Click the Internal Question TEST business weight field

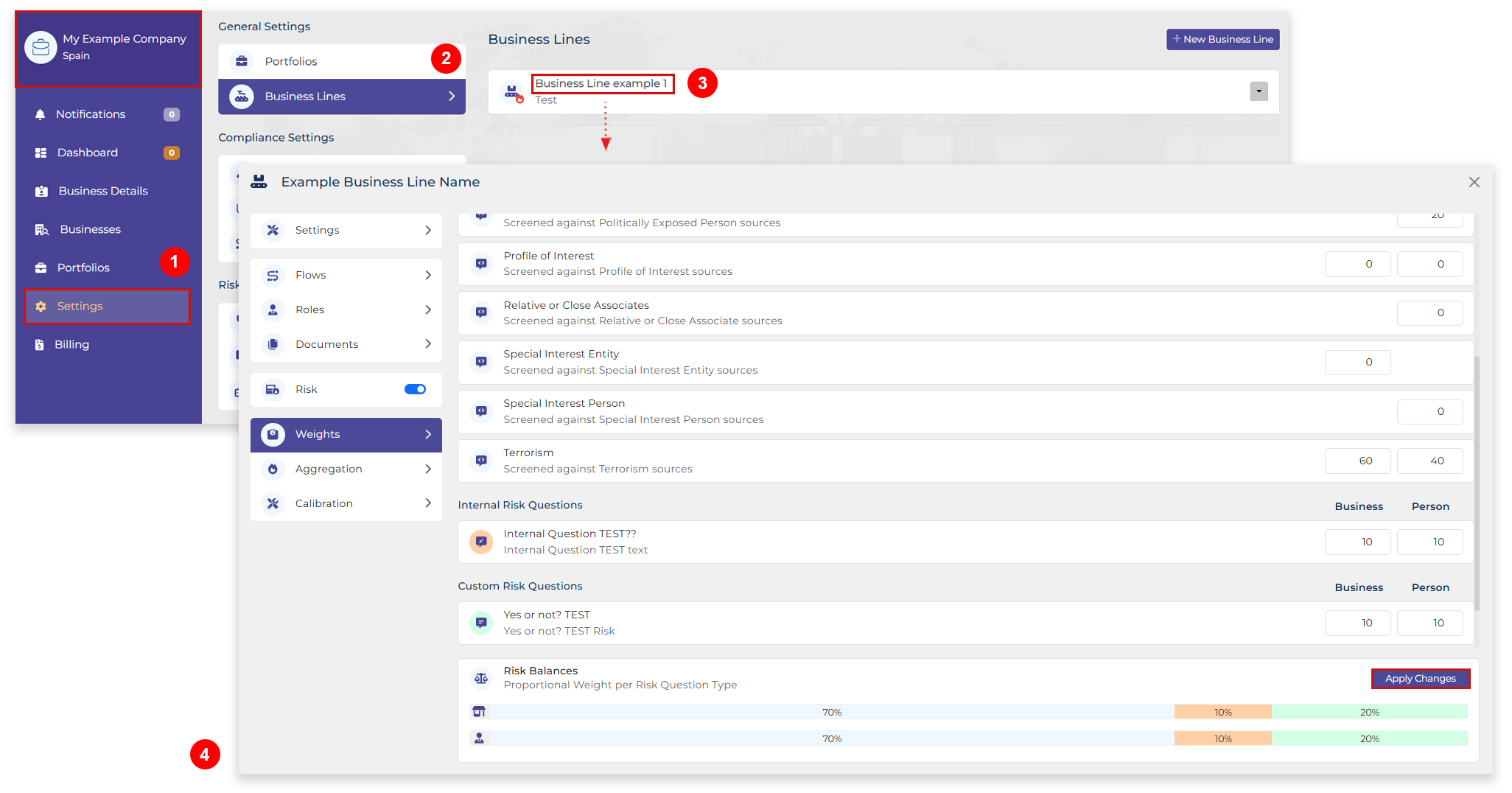[x=1357, y=542]
